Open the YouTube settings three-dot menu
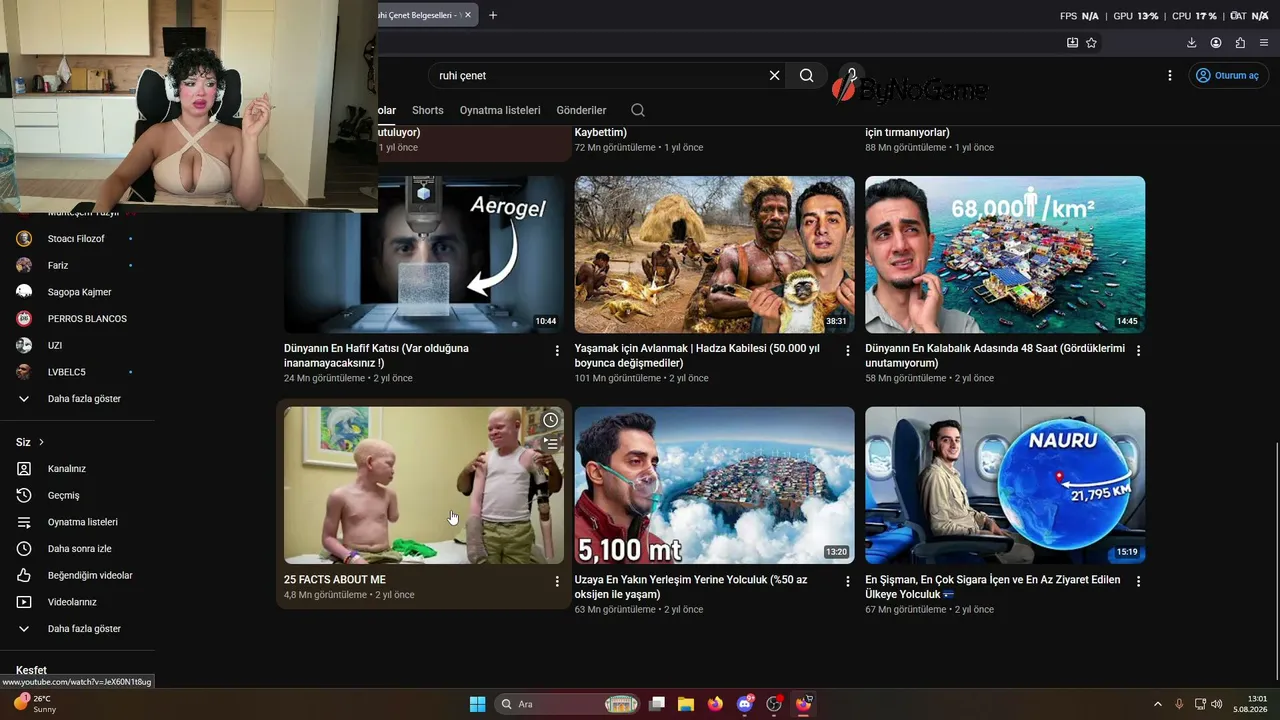The height and width of the screenshot is (720, 1280). [x=1170, y=75]
